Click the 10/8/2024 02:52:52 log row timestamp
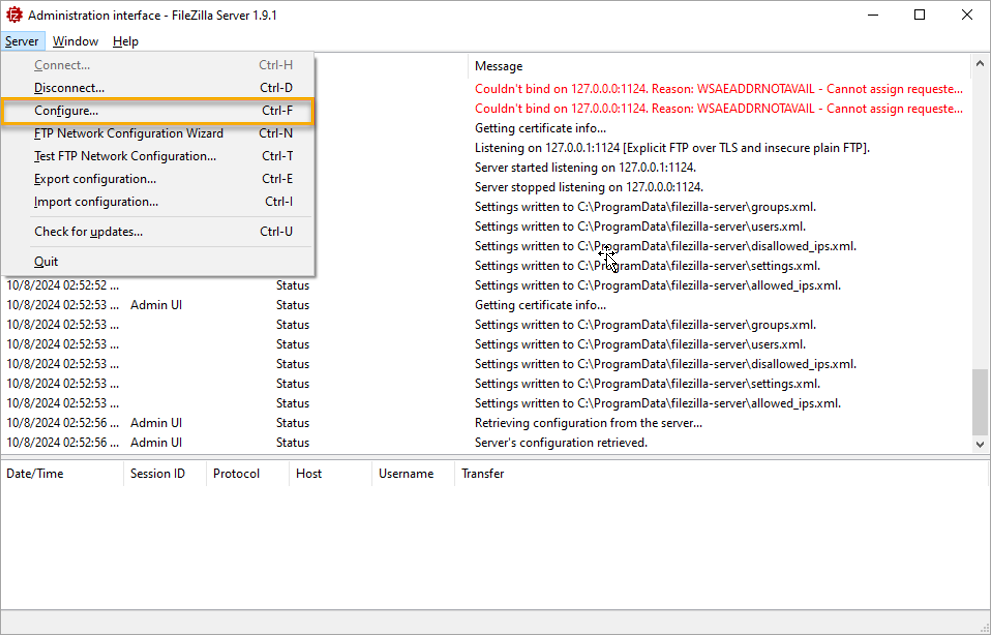Viewport: 991px width, 635px height. [63, 285]
